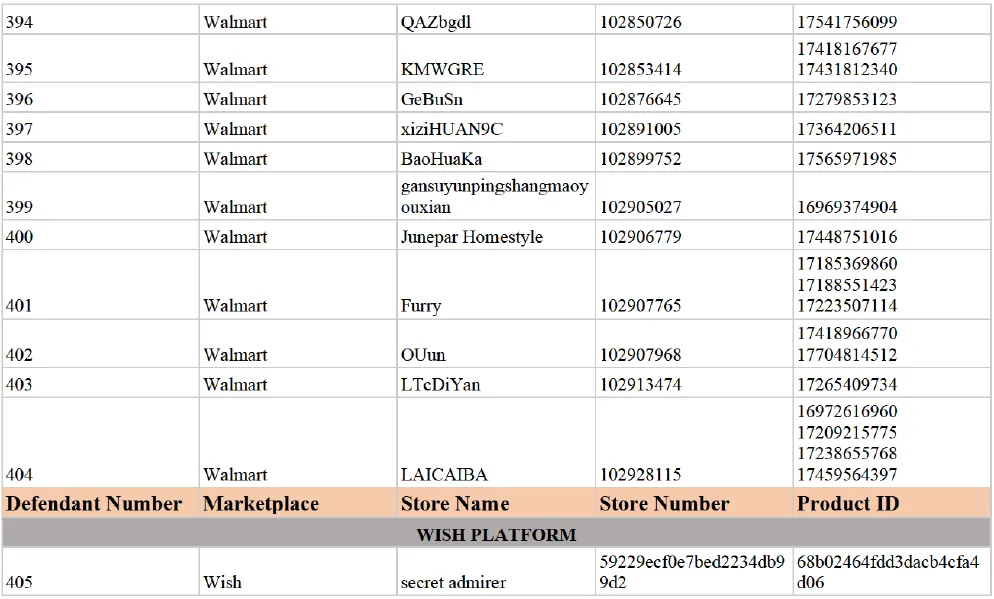Screen dimensions: 994x599
Task: Select defendant number 397
Action: tap(19, 129)
